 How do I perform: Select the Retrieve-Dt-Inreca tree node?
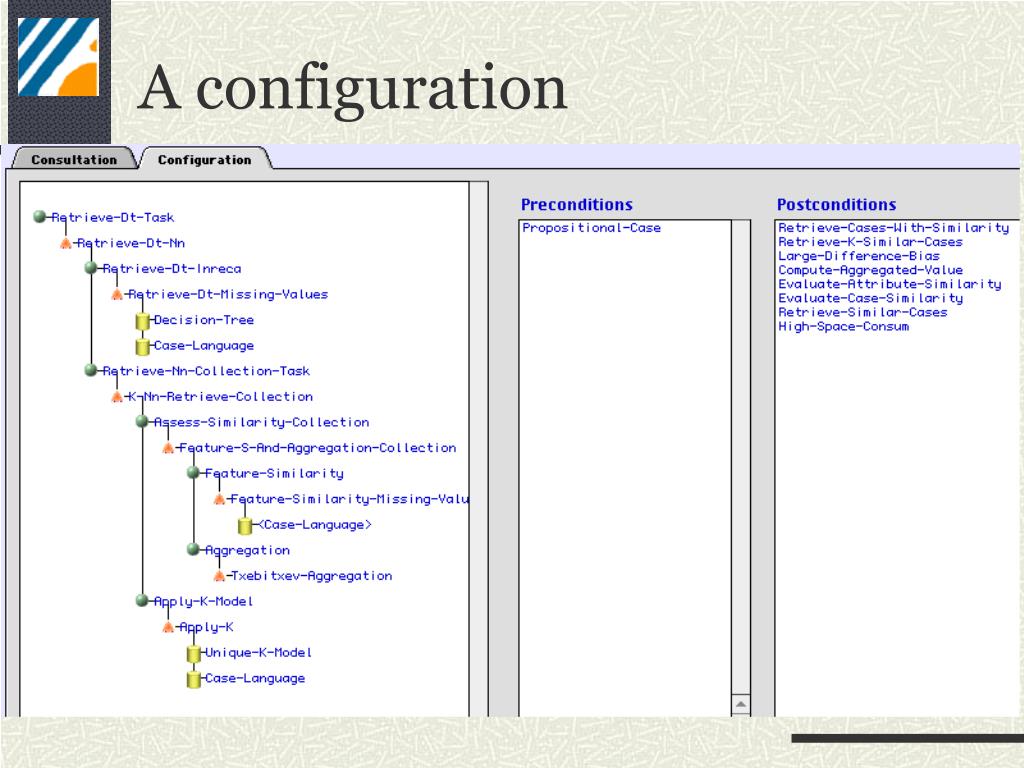(172, 268)
